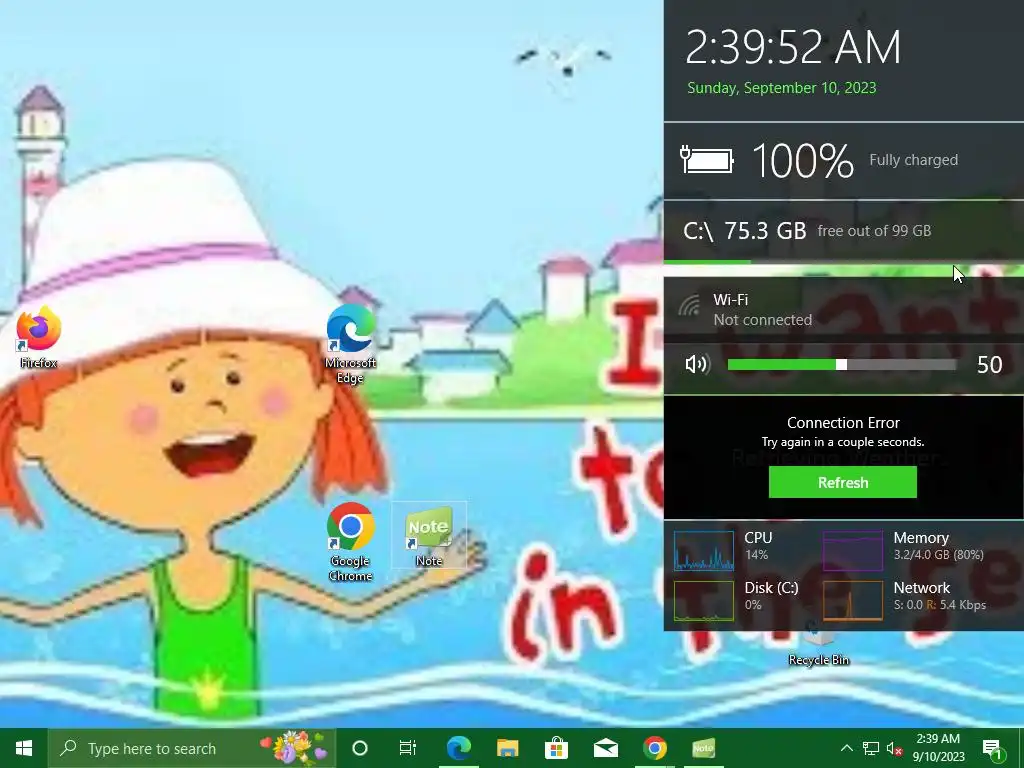This screenshot has height=768, width=1024.
Task: Click the 100% battery level text
Action: [x=803, y=161]
